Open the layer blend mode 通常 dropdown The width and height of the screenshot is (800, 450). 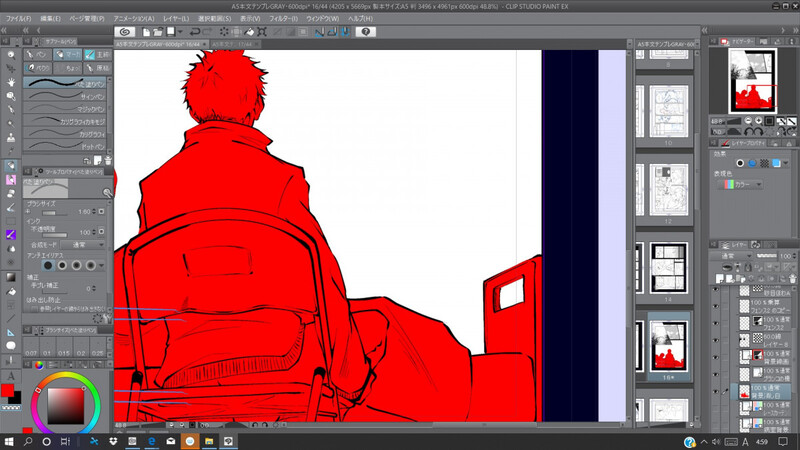(x=732, y=256)
